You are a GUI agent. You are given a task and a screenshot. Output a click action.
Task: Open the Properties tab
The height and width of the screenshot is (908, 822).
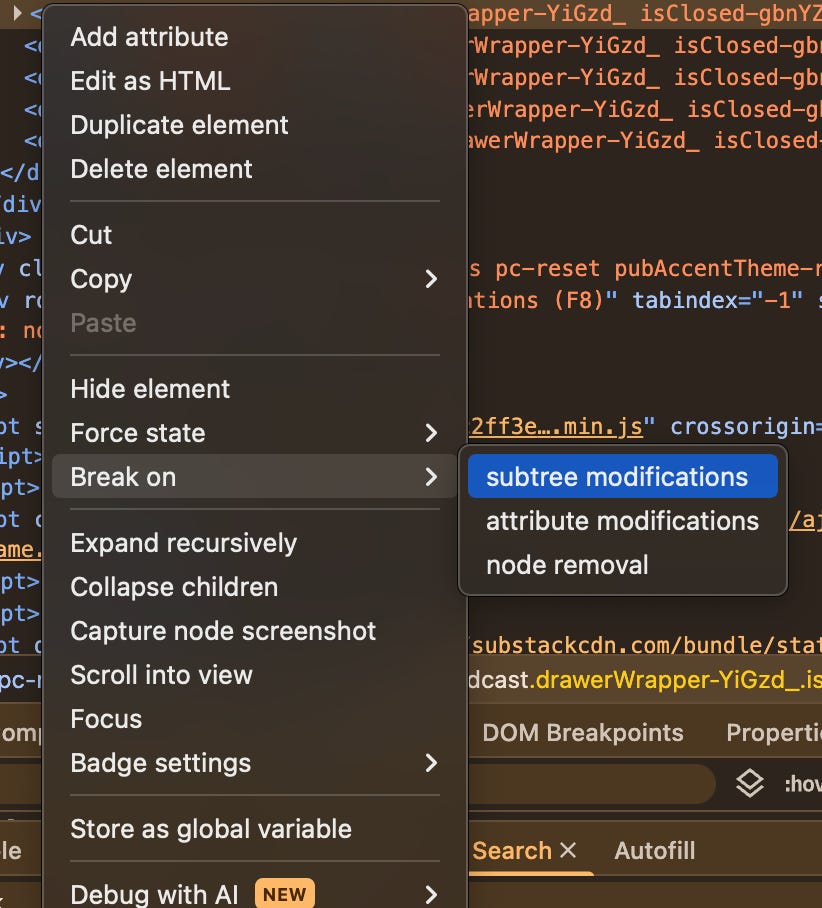774,733
